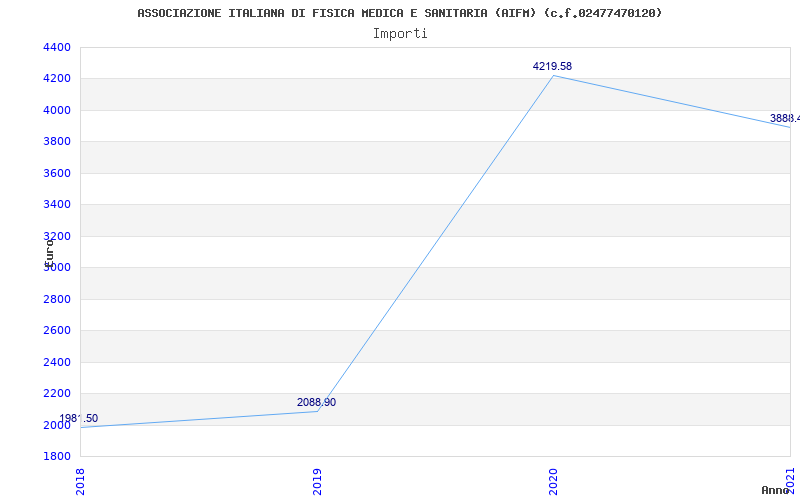This screenshot has height=500, width=800.
Task: Click the 1800 y-axis label
Action: [x=57, y=456]
